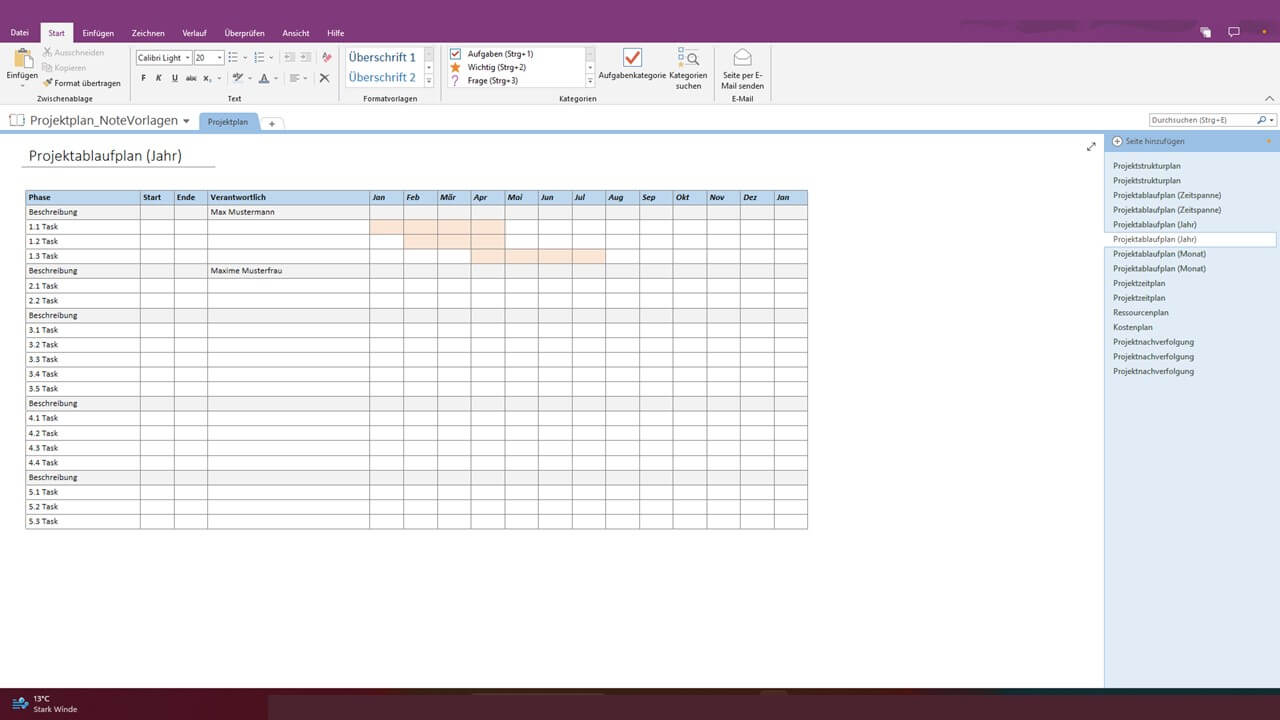The image size is (1280, 720).
Task: Toggle bold formatting with the F button
Action: coord(143,77)
